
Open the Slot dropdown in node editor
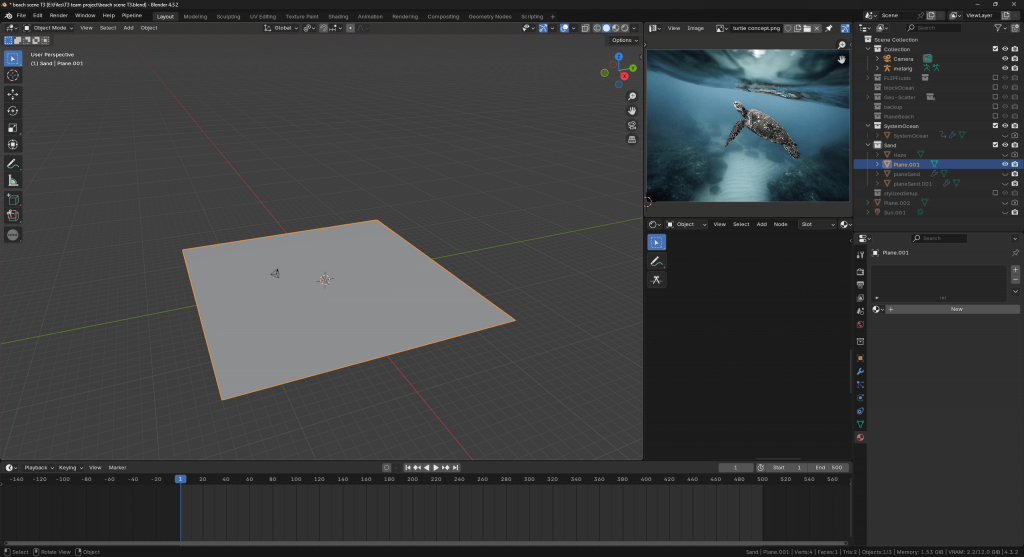pyautogui.click(x=817, y=224)
